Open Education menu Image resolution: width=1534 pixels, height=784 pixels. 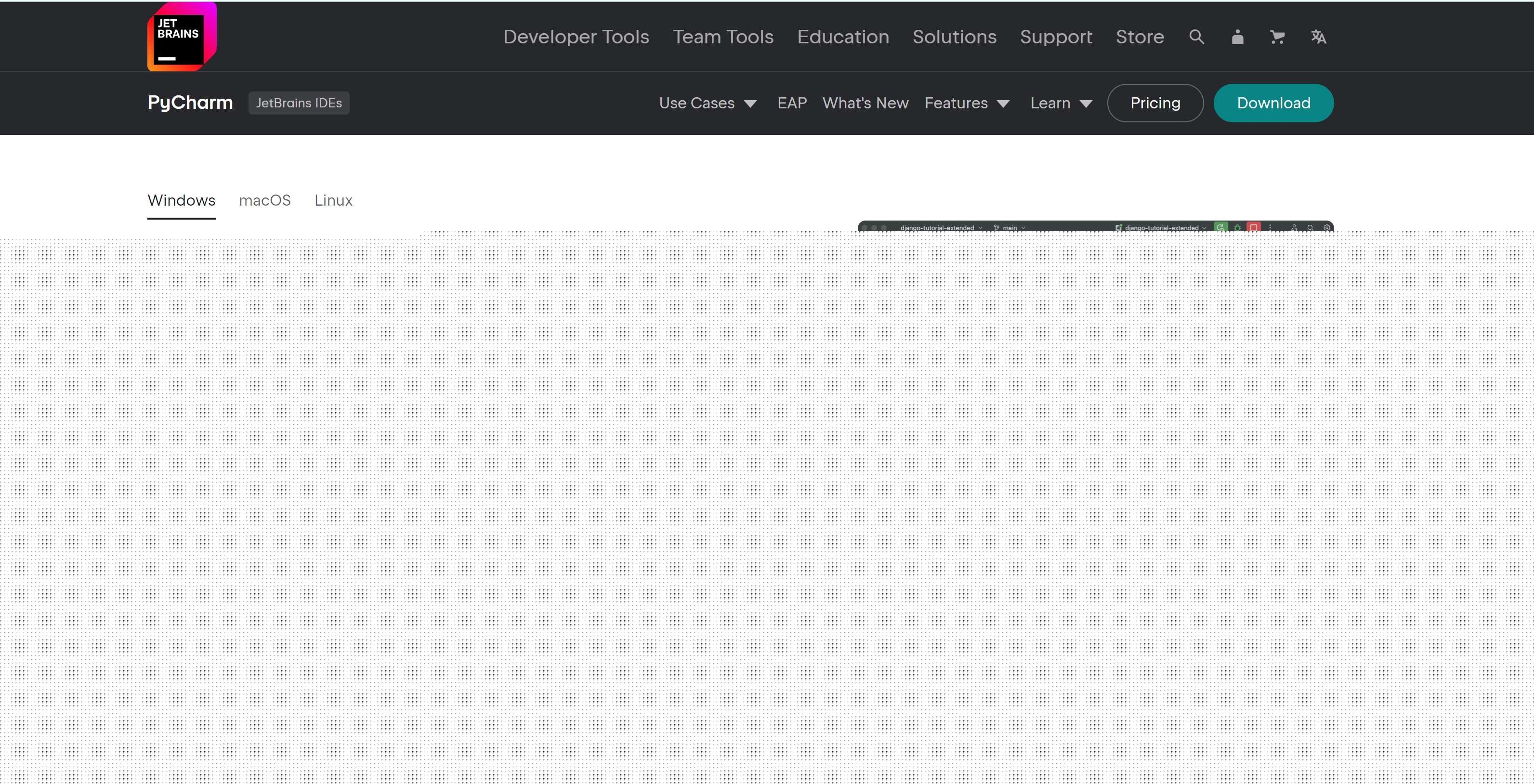click(843, 37)
